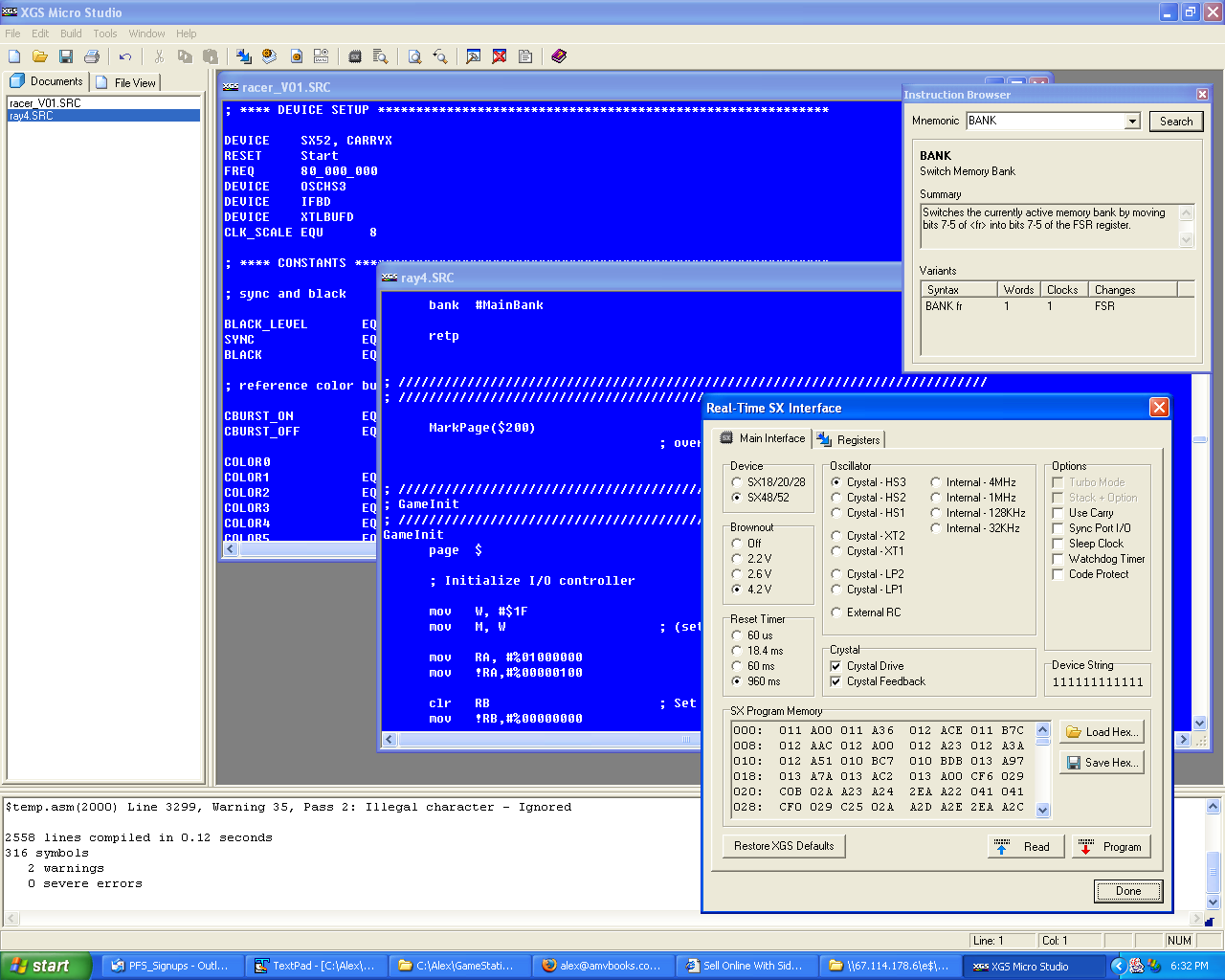
Task: Click the New file toolbar icon
Action: [x=14, y=57]
